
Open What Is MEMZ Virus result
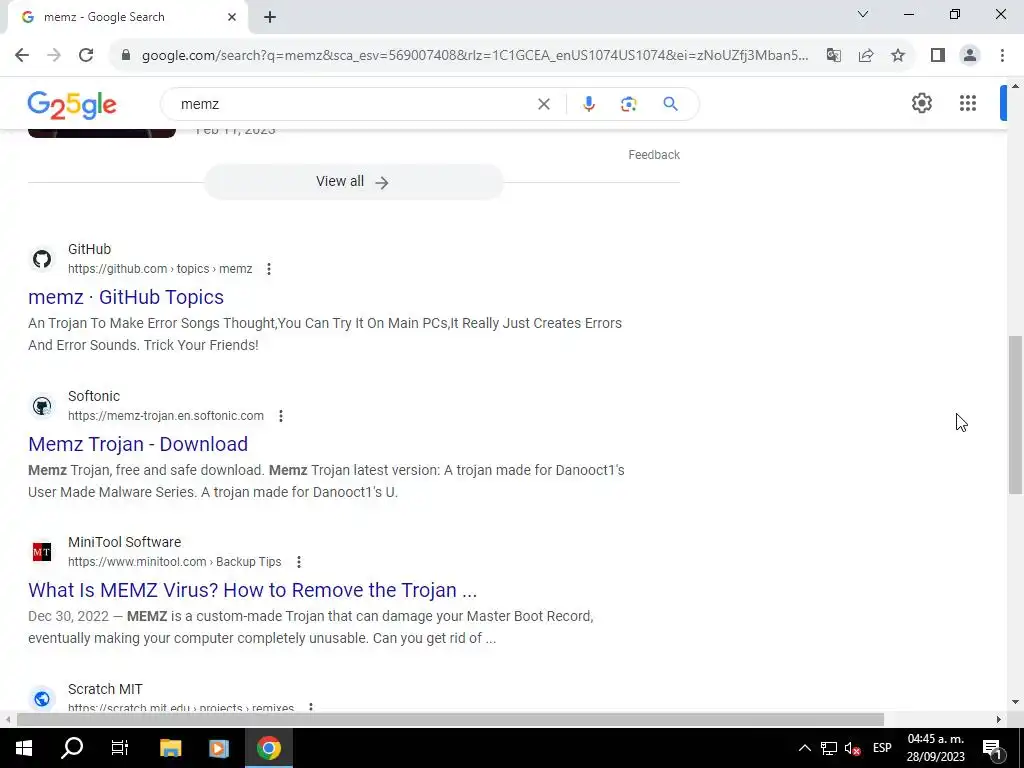pos(253,590)
